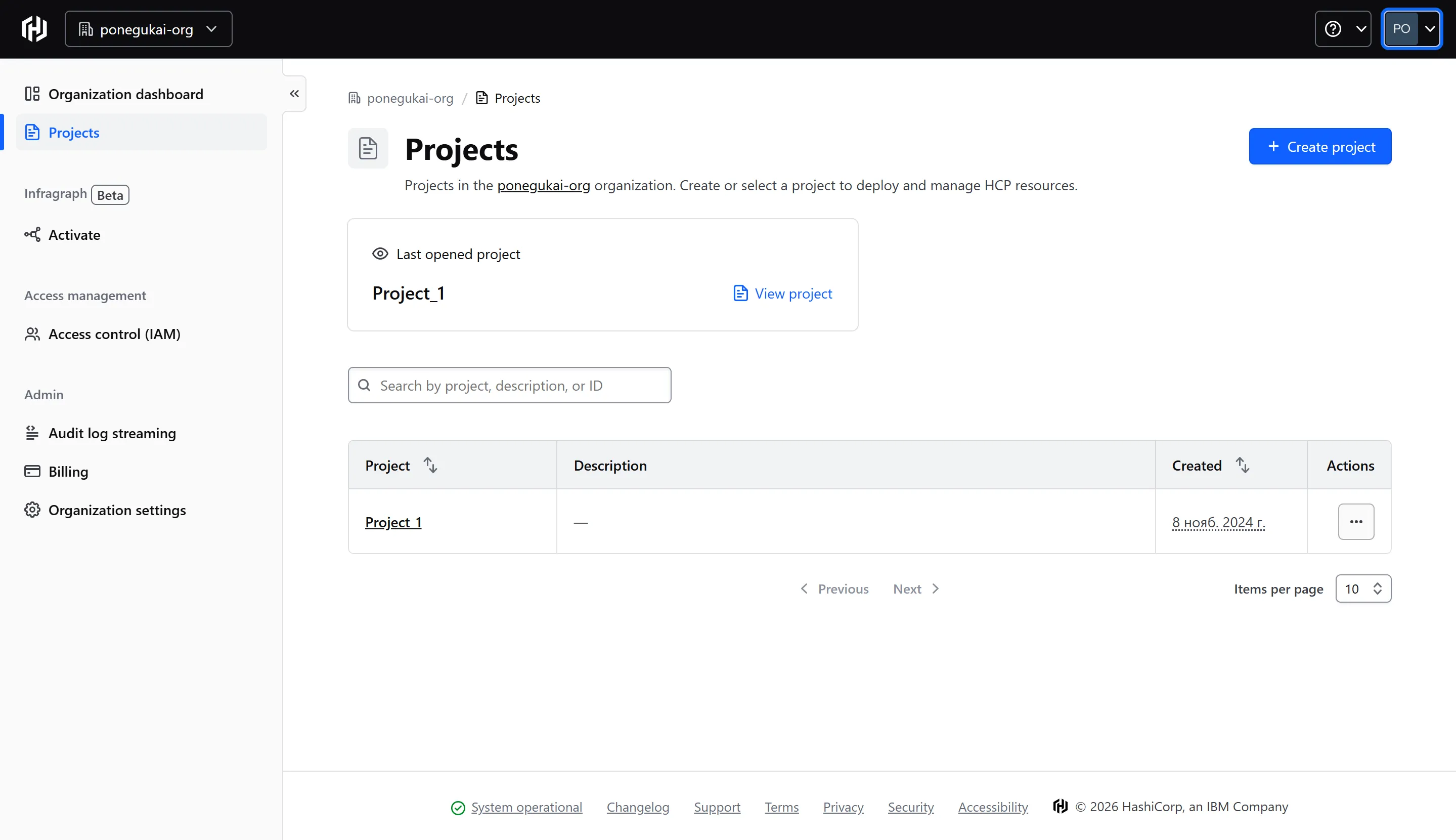Click ponegukai-org breadcrumb link
The height and width of the screenshot is (840, 1456).
(401, 98)
